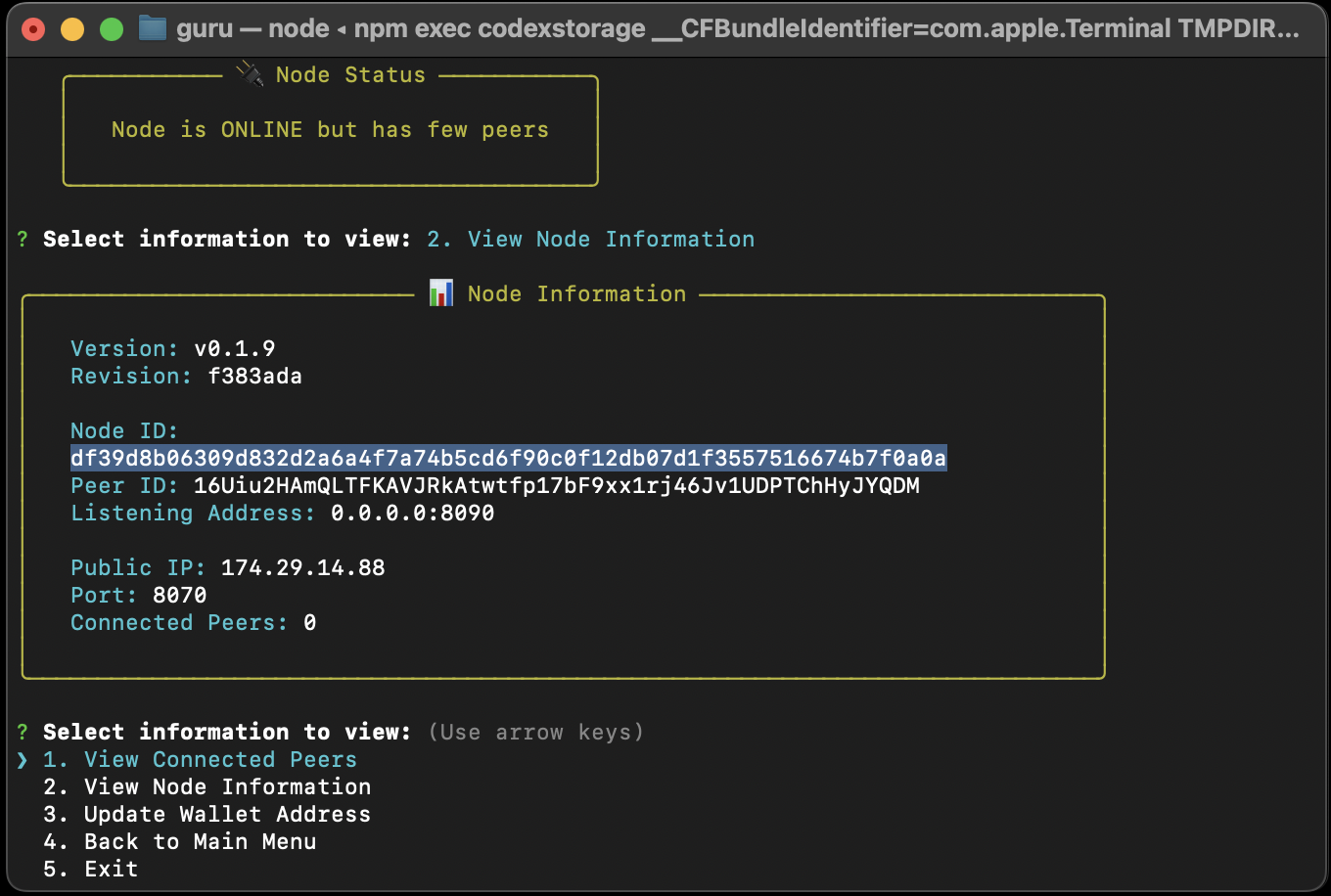Click the bar chart icon beside Node Information
The image size is (1331, 896).
coord(441,293)
